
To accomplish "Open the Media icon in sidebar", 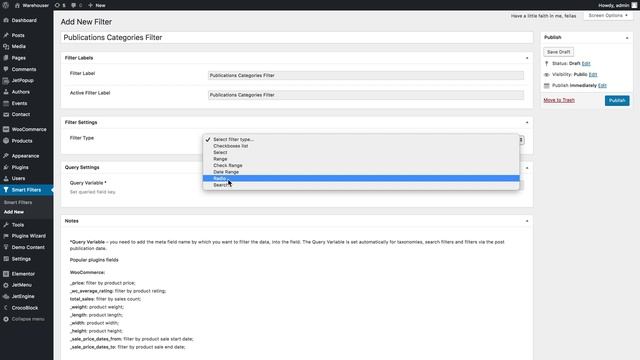I will [x=6, y=47].
